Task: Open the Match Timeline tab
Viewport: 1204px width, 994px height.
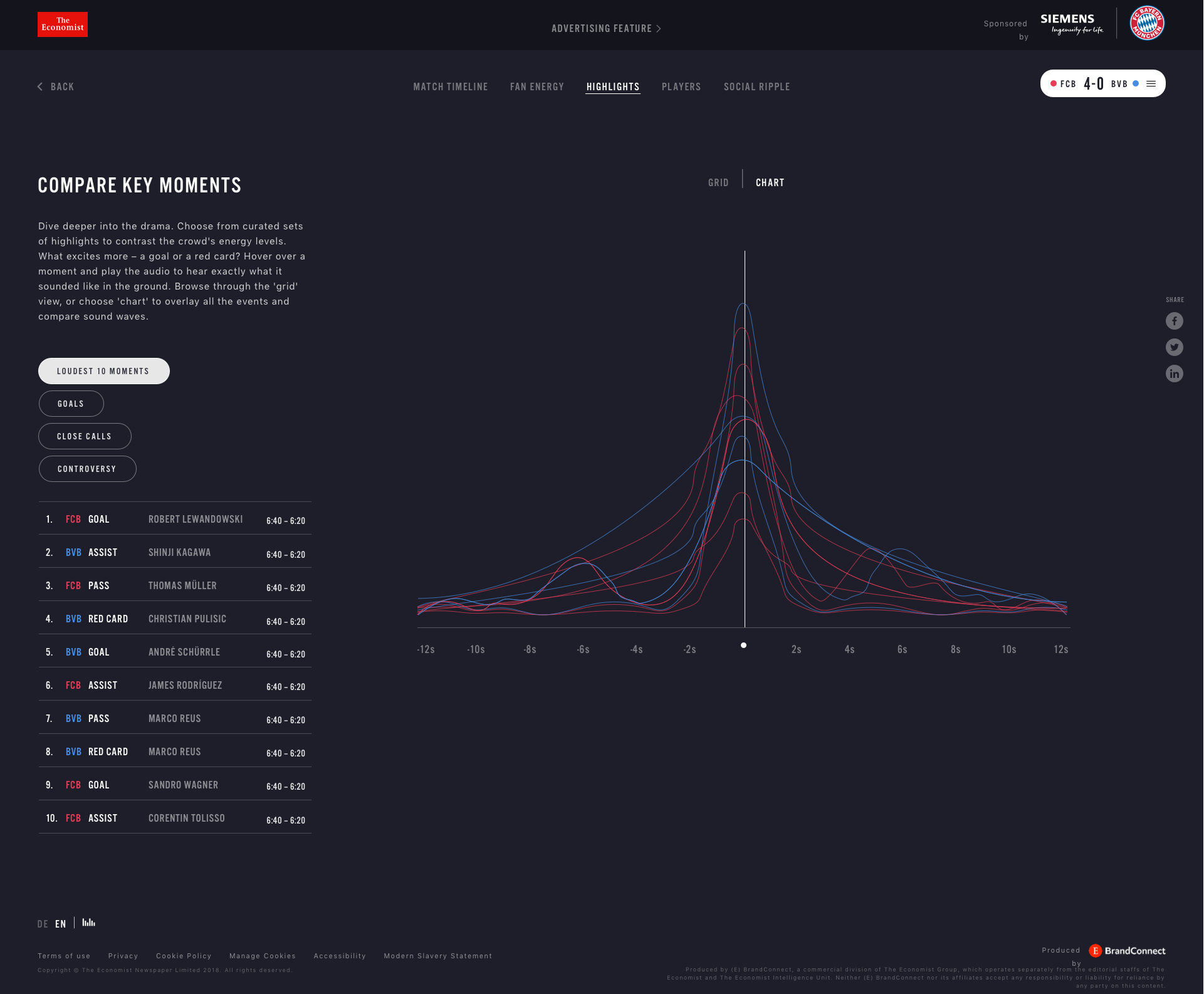Action: pos(450,86)
